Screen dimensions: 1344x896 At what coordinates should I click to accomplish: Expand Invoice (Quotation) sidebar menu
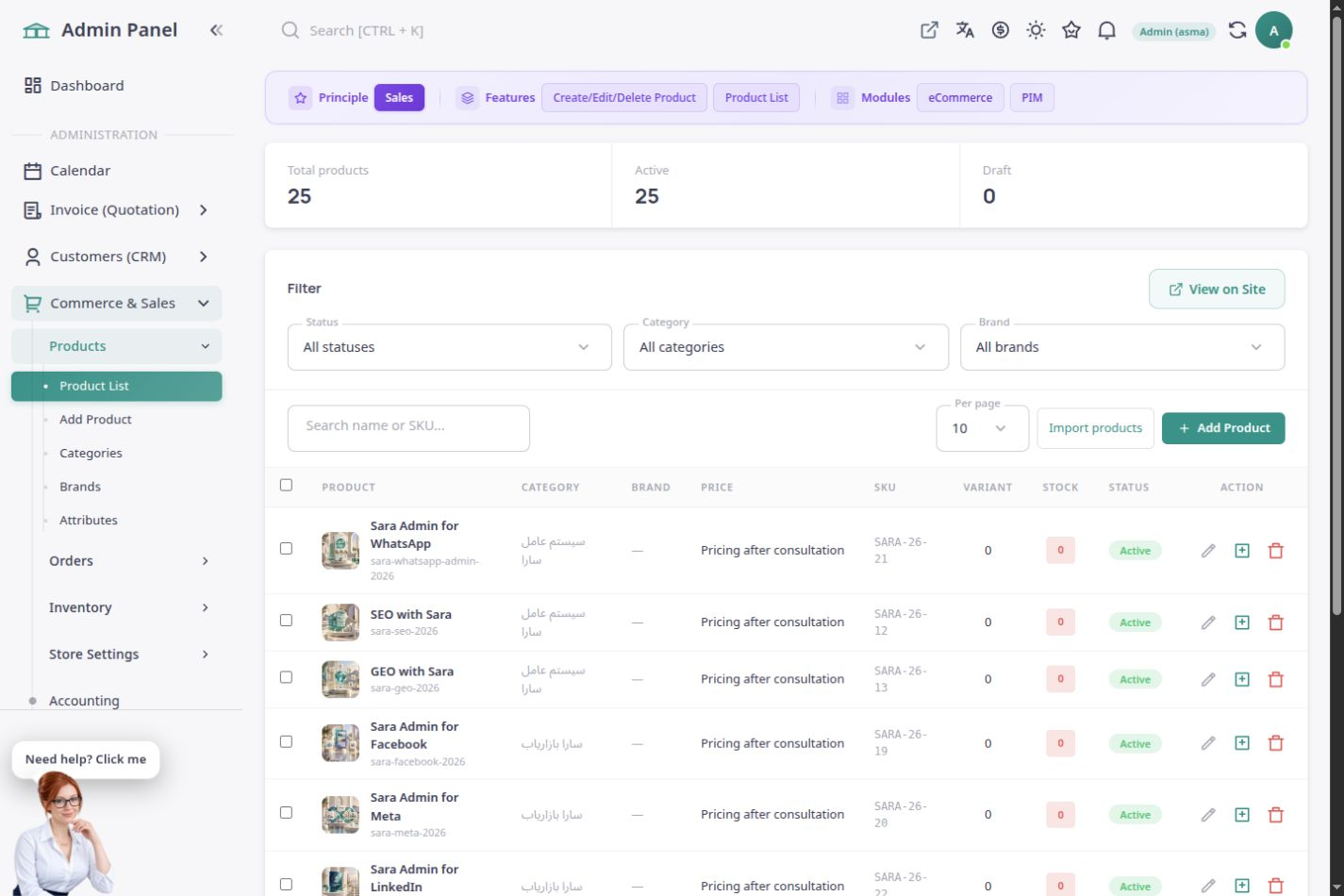[x=116, y=210]
